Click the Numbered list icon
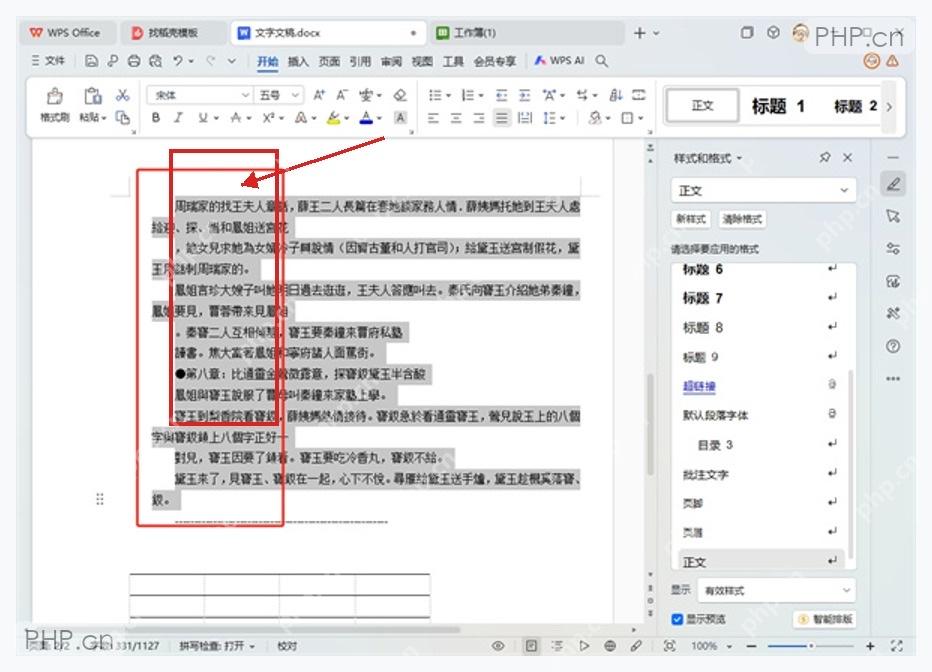 click(468, 95)
